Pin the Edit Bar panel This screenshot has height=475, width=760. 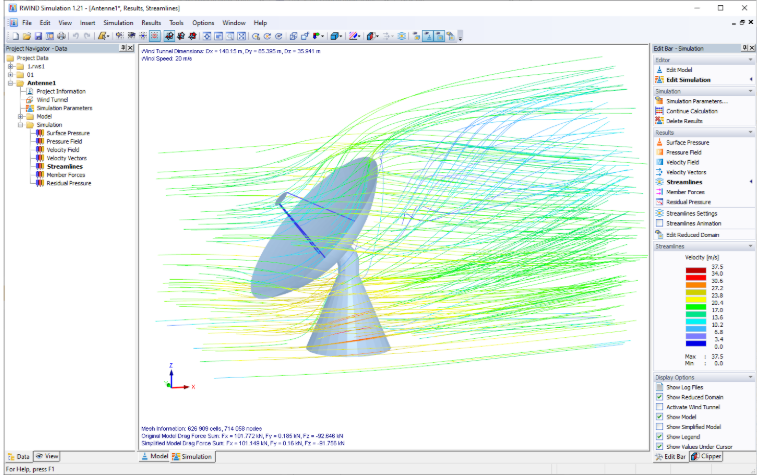[744, 48]
